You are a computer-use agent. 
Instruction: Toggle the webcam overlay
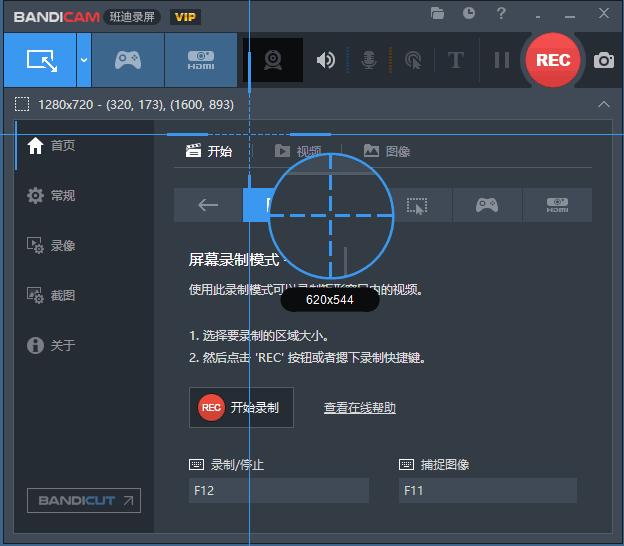coord(273,60)
